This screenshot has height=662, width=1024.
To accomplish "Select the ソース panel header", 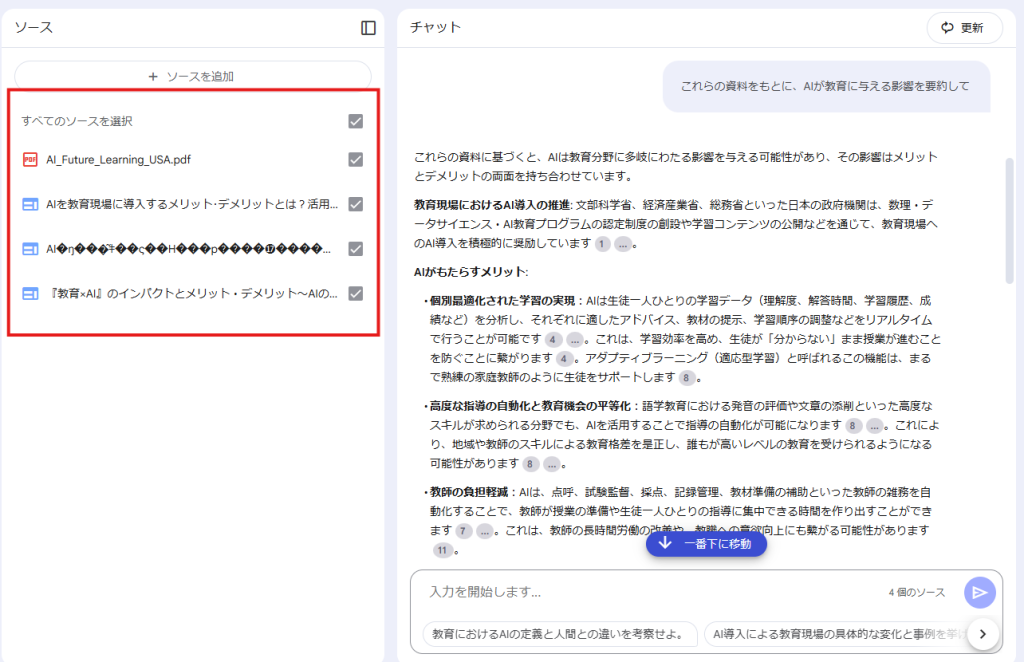I will click(x=34, y=28).
